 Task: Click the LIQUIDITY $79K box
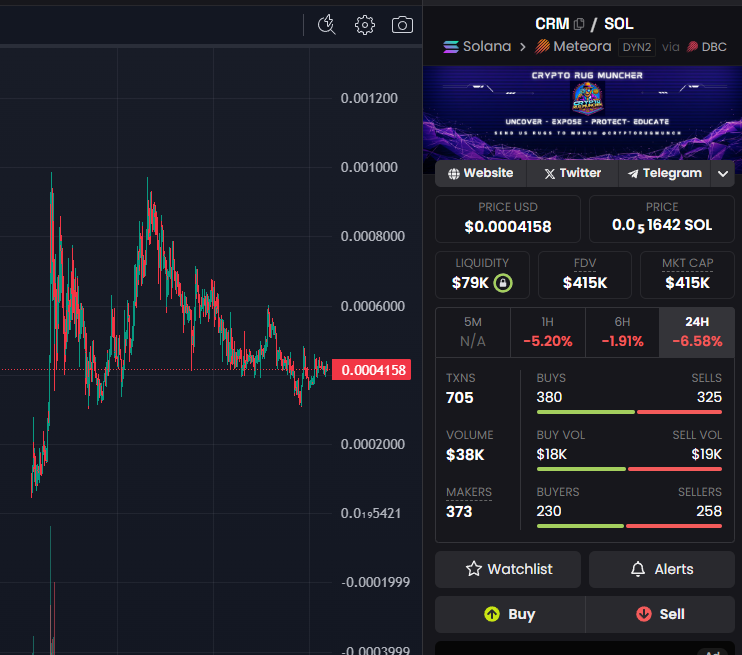[x=482, y=275]
